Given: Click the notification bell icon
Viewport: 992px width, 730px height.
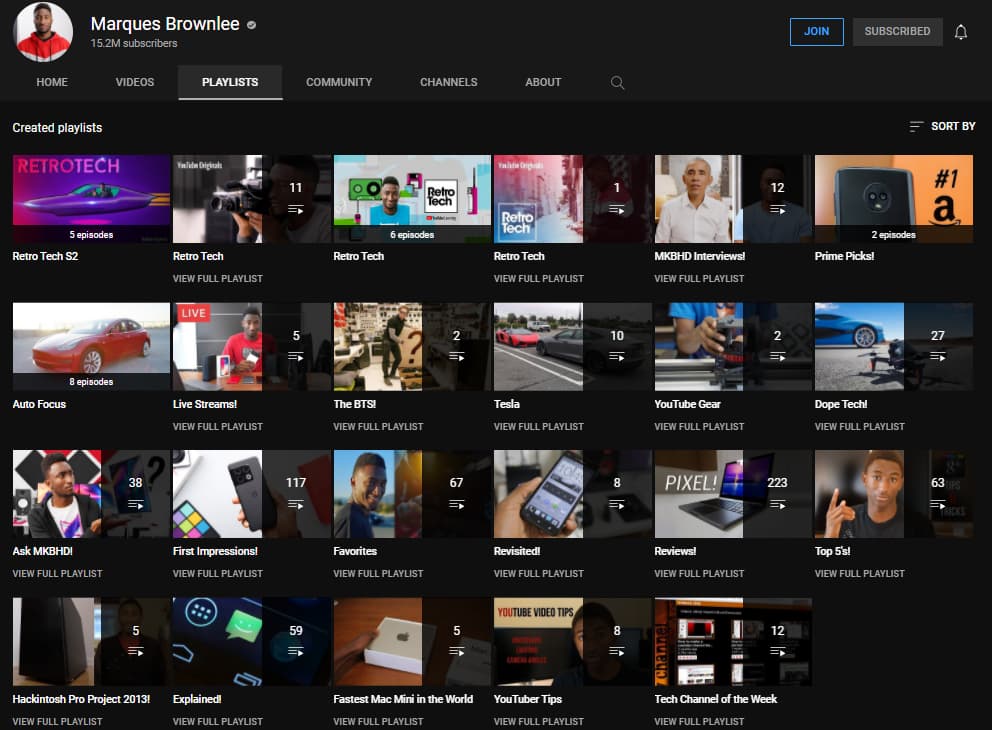Looking at the screenshot, I should (961, 31).
